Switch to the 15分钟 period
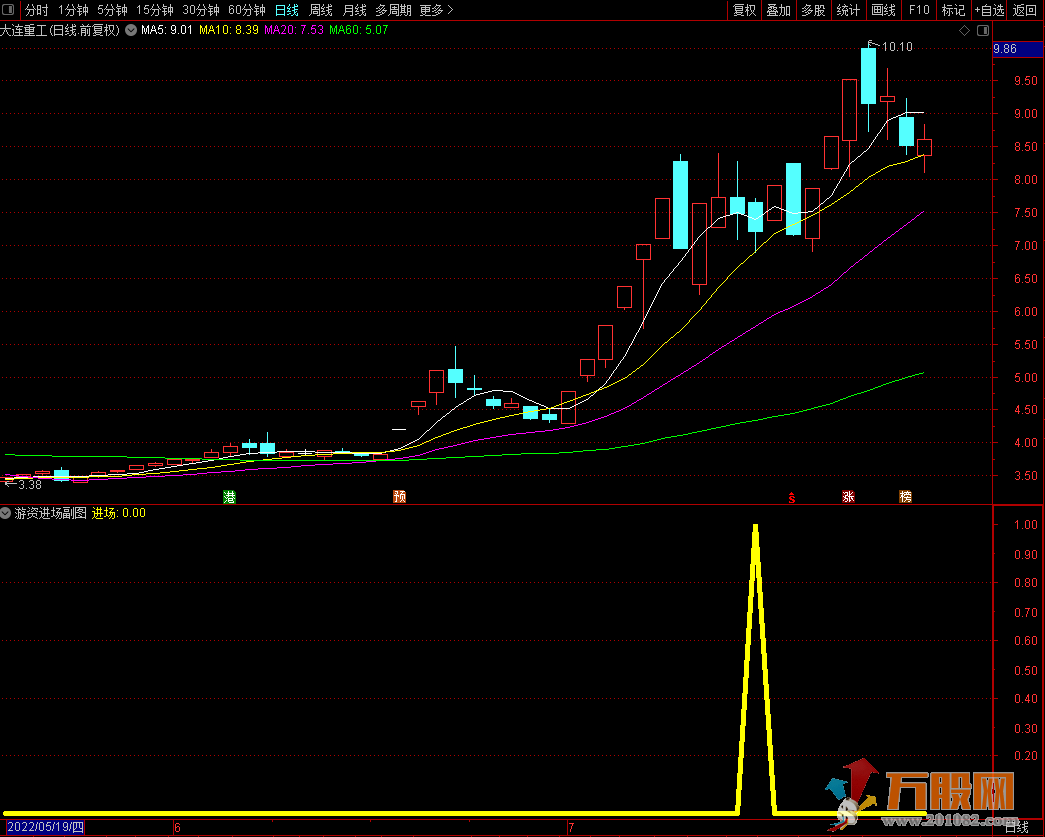Screen dimensions: 1045x837 coord(155,10)
